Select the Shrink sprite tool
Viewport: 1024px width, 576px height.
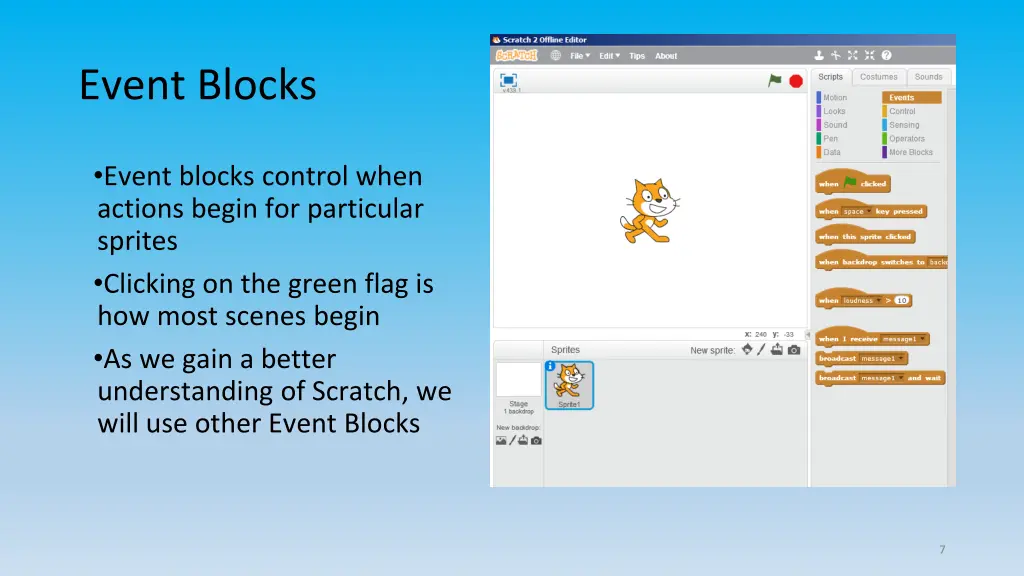point(869,56)
